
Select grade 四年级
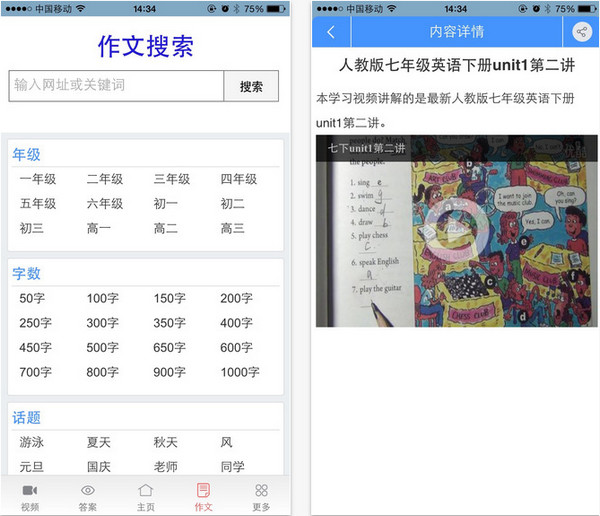(239, 179)
